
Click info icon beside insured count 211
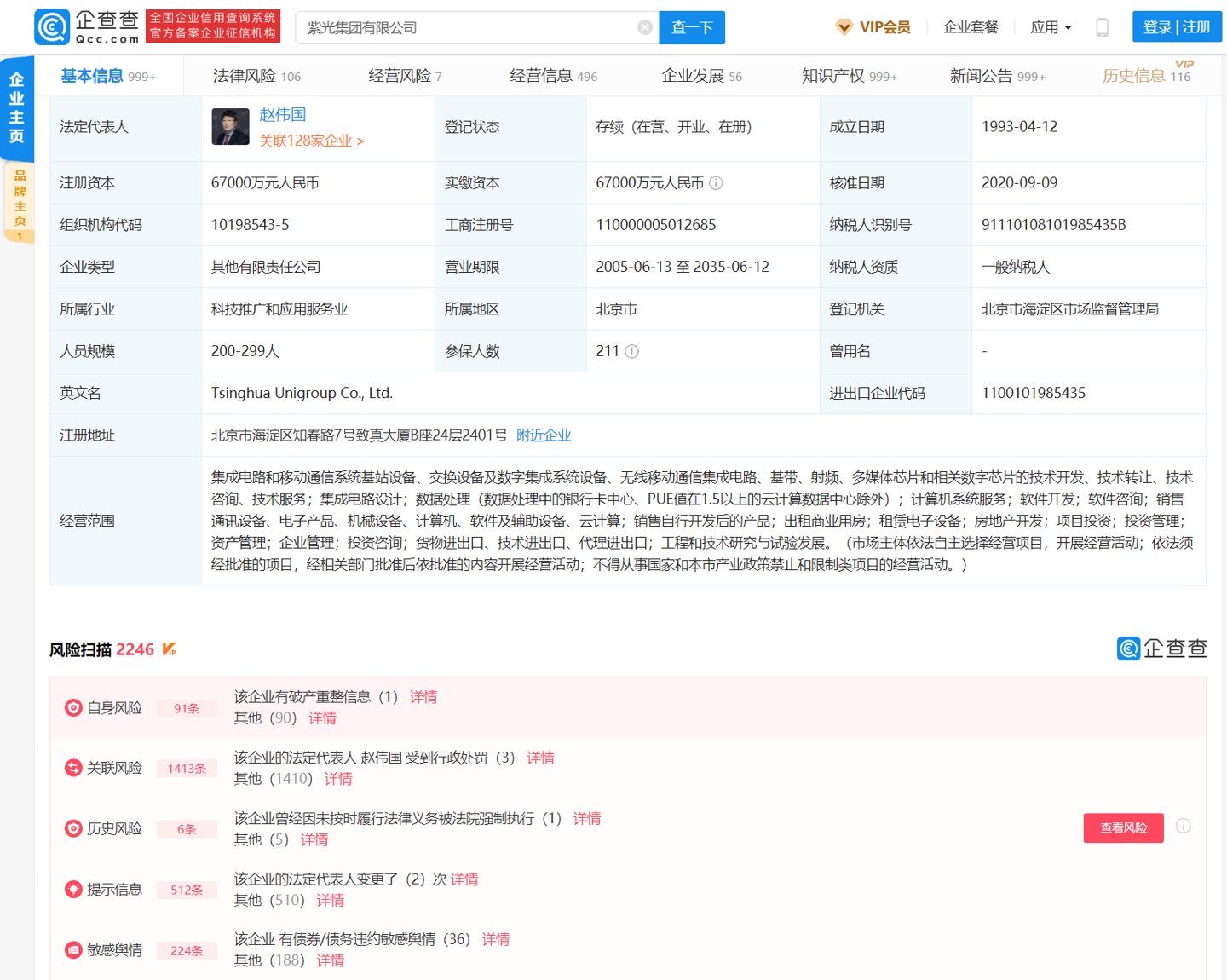tap(632, 351)
